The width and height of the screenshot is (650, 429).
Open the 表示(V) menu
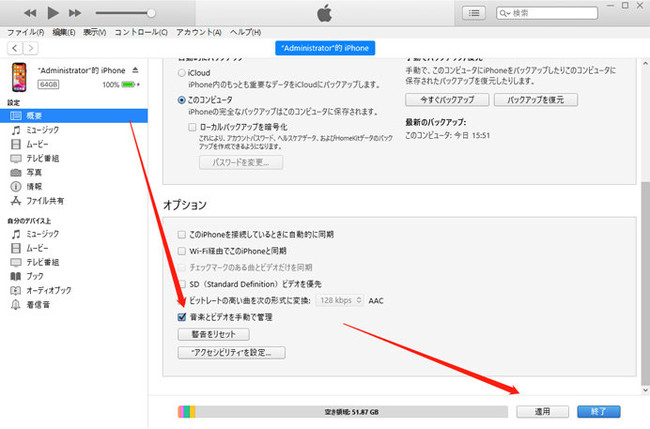point(95,32)
